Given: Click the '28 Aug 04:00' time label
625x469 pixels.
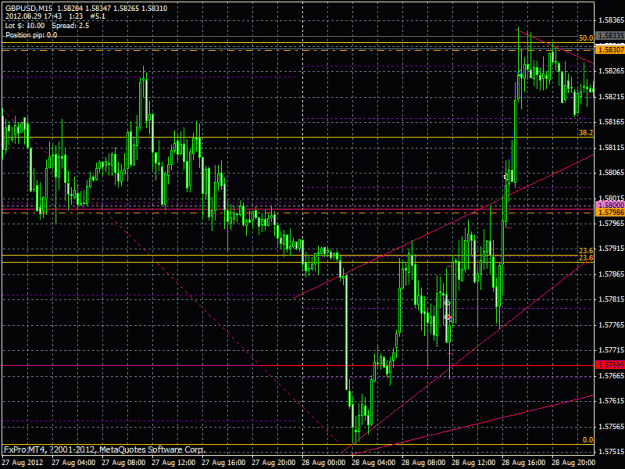Looking at the screenshot, I should coord(373,463).
